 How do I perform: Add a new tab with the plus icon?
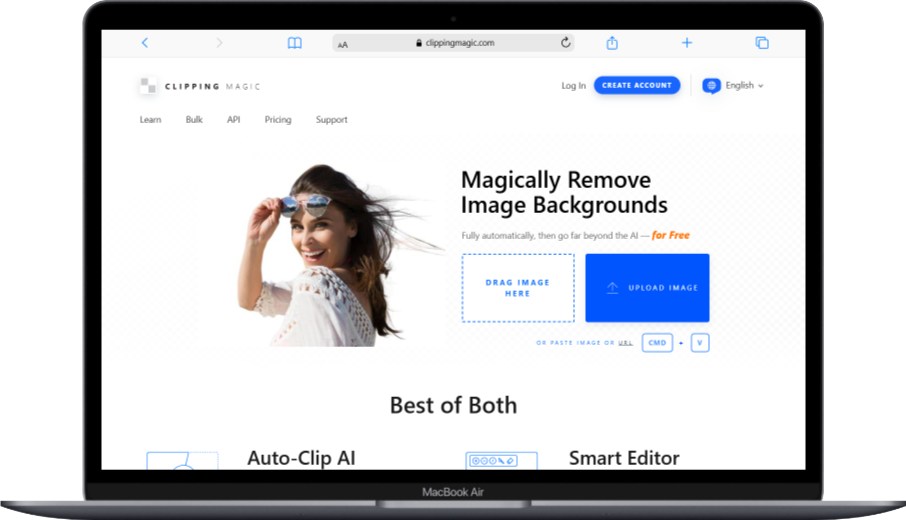pos(687,43)
